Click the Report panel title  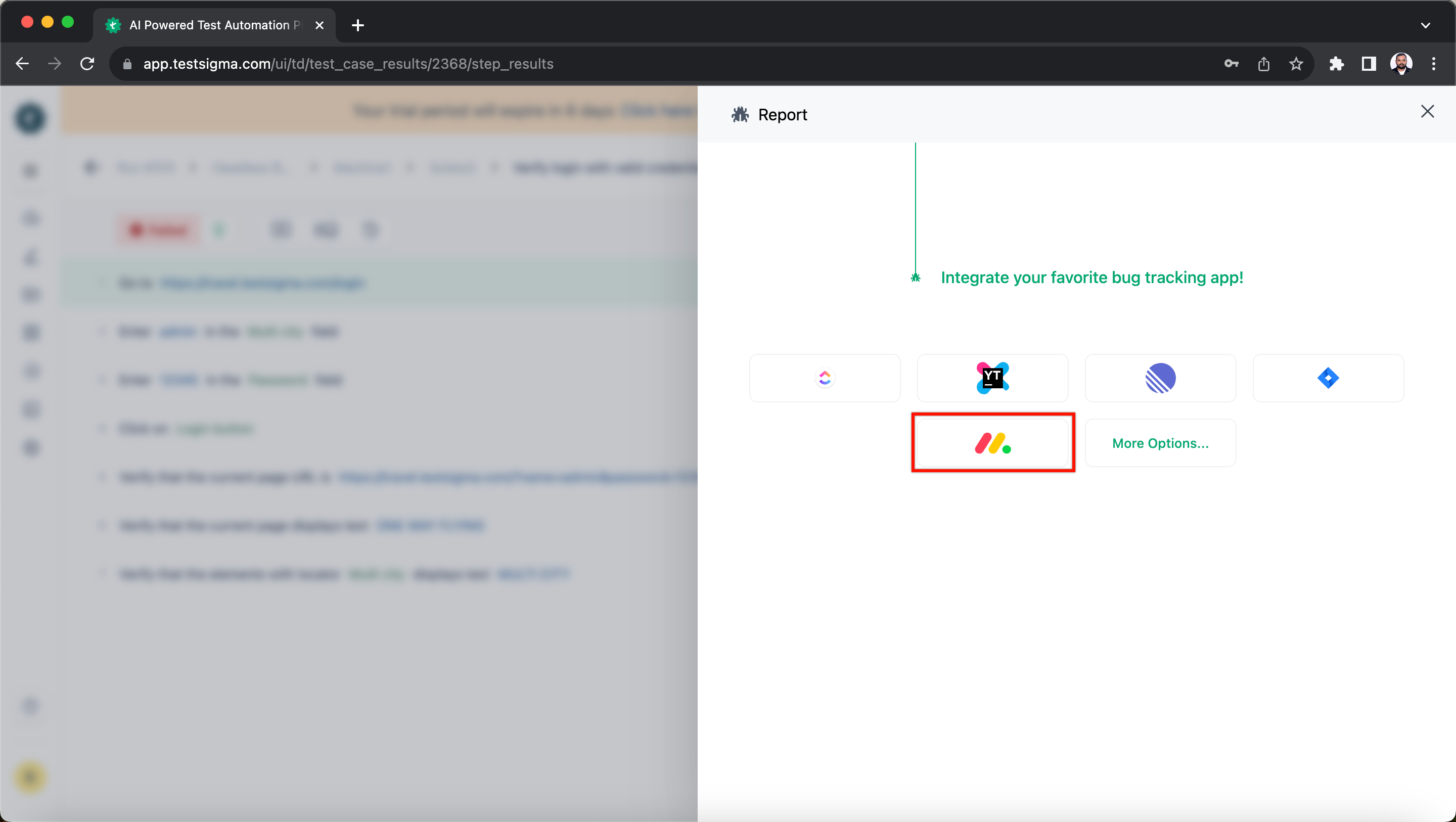coord(782,115)
